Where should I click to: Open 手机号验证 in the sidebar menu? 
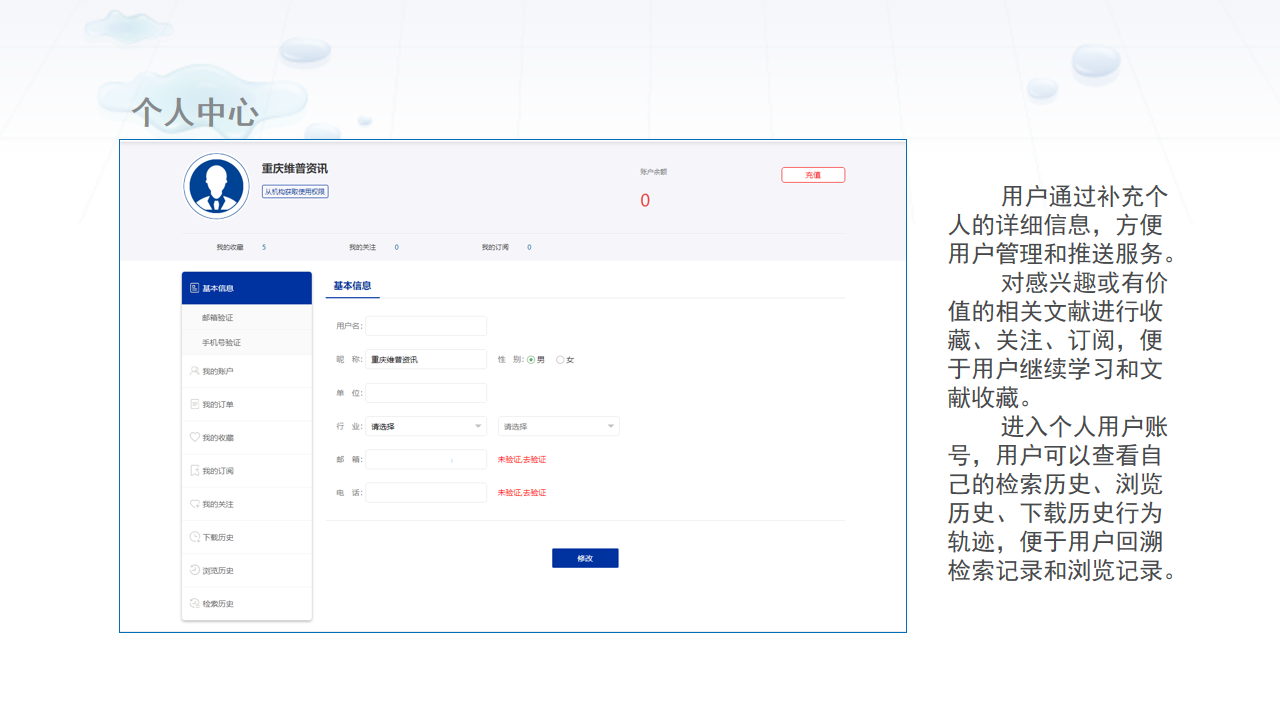(x=221, y=343)
